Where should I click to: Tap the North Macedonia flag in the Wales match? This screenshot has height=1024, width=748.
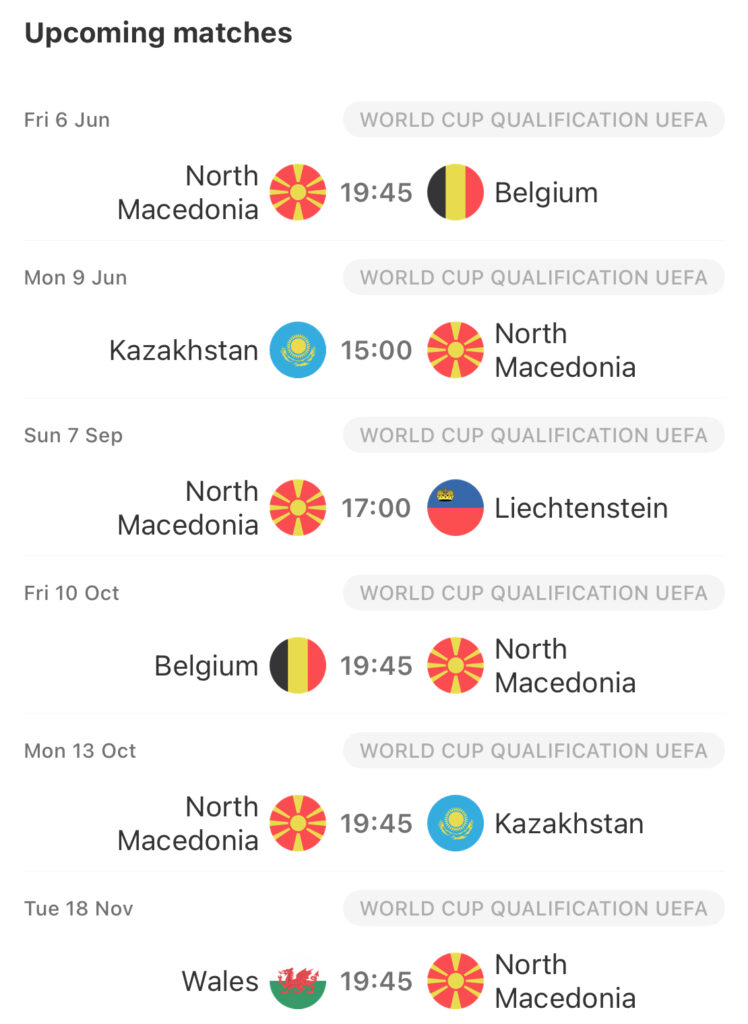coord(455,981)
